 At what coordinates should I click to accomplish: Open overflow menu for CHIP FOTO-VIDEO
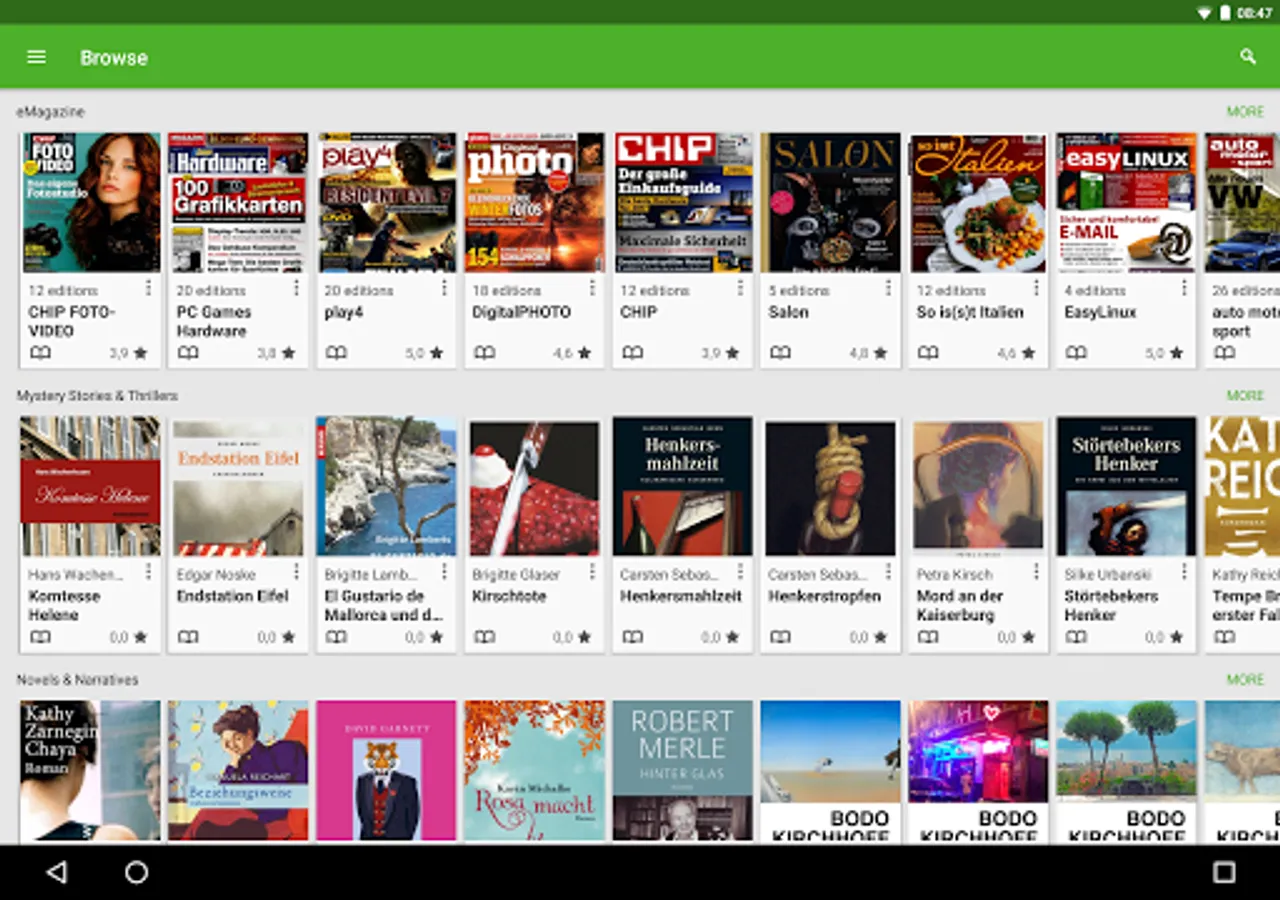[x=148, y=288]
